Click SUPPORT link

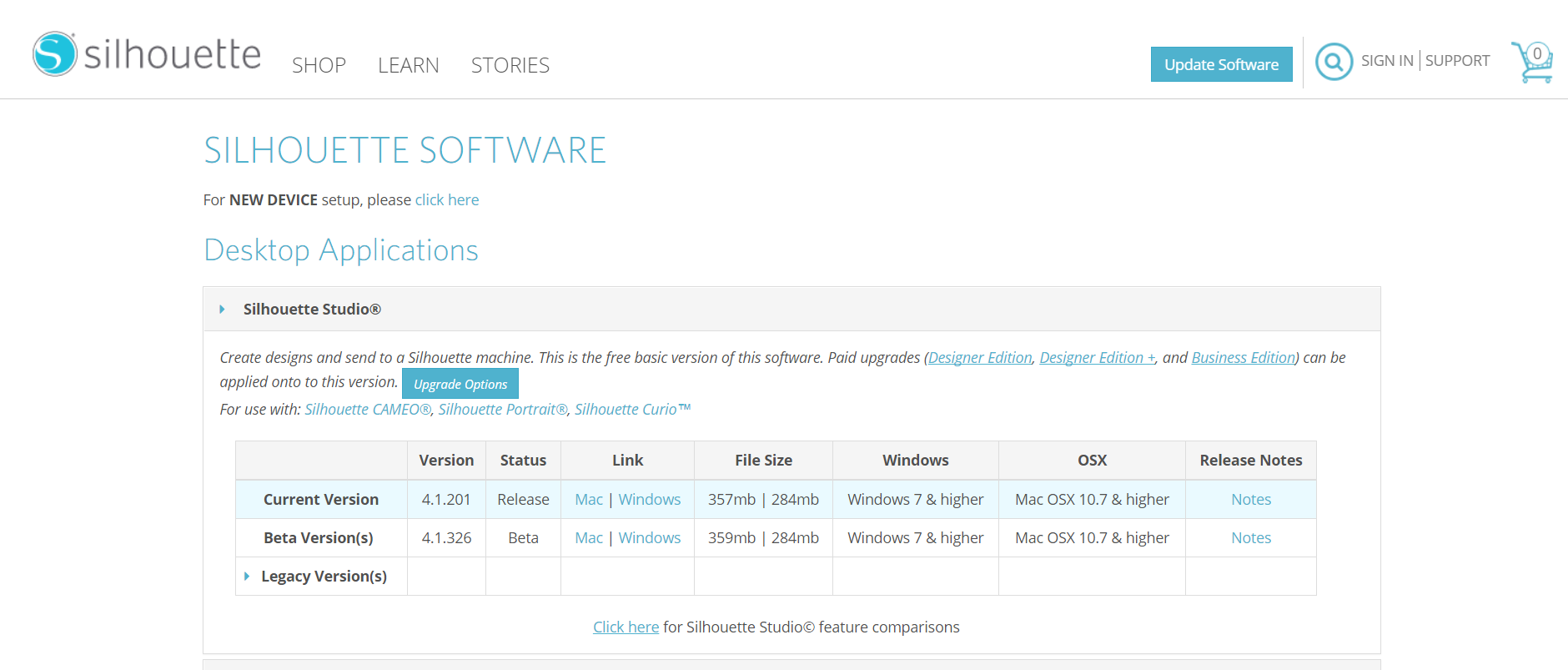pyautogui.click(x=1457, y=61)
